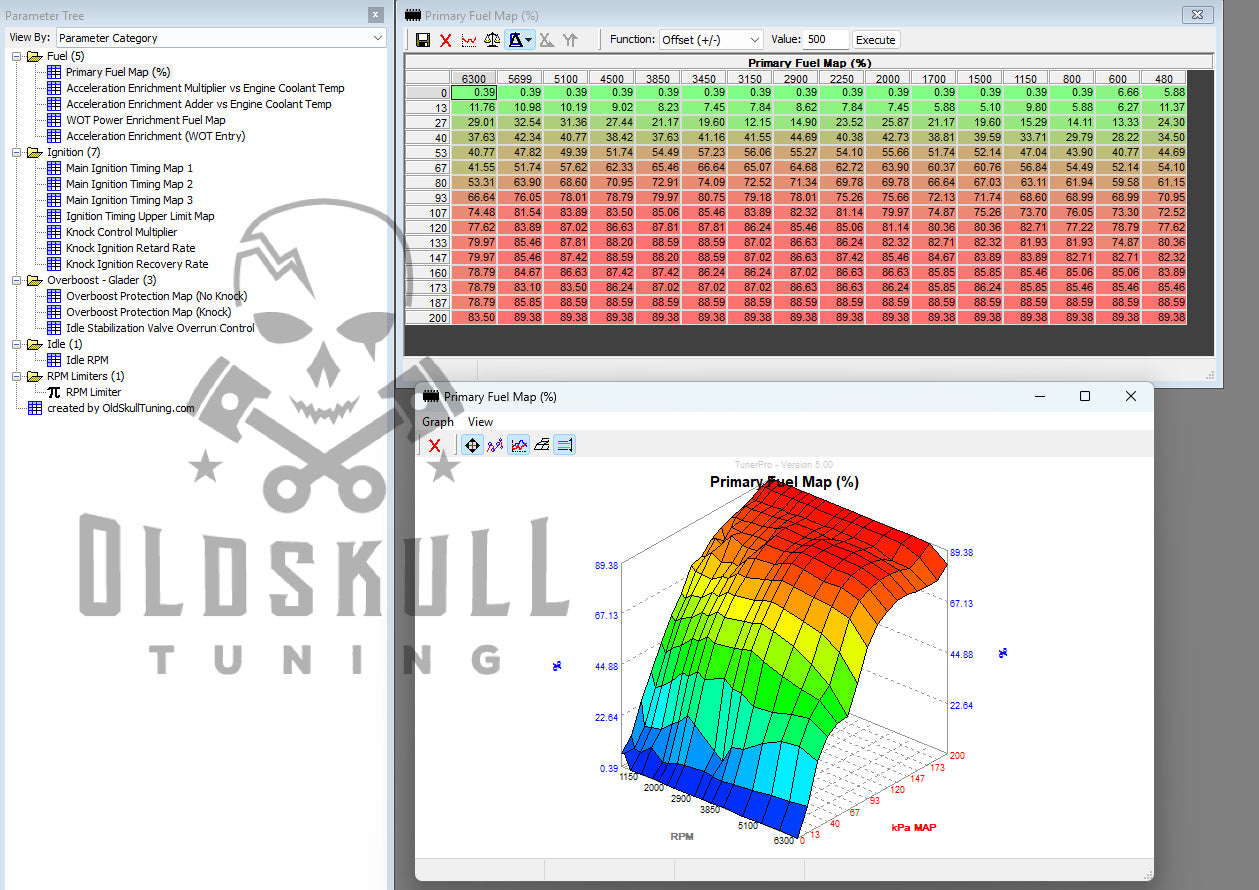
Task: Open the View By Parameter Category dropdown
Action: tap(220, 38)
